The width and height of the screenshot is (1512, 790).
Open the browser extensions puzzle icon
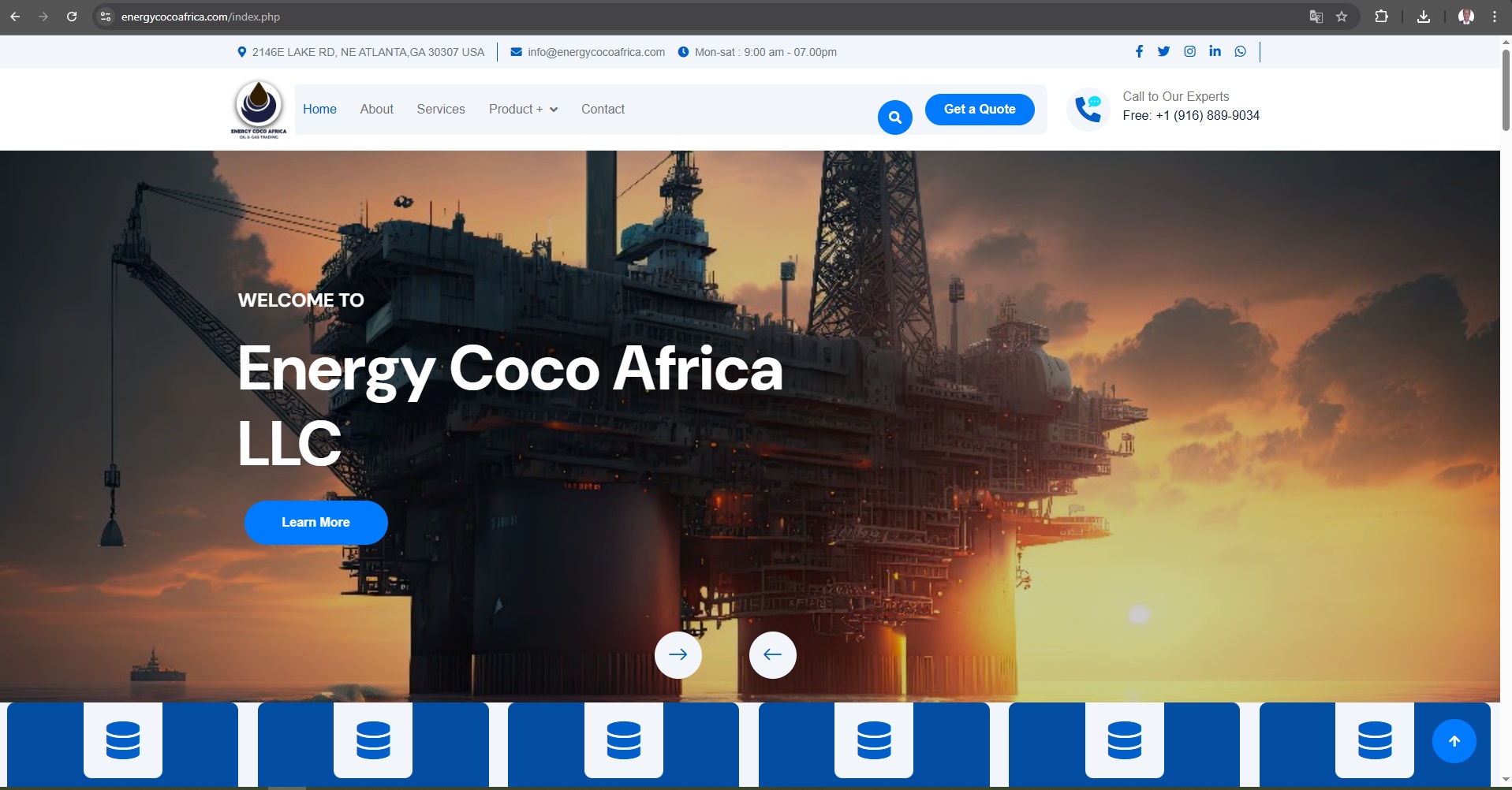[x=1381, y=17]
